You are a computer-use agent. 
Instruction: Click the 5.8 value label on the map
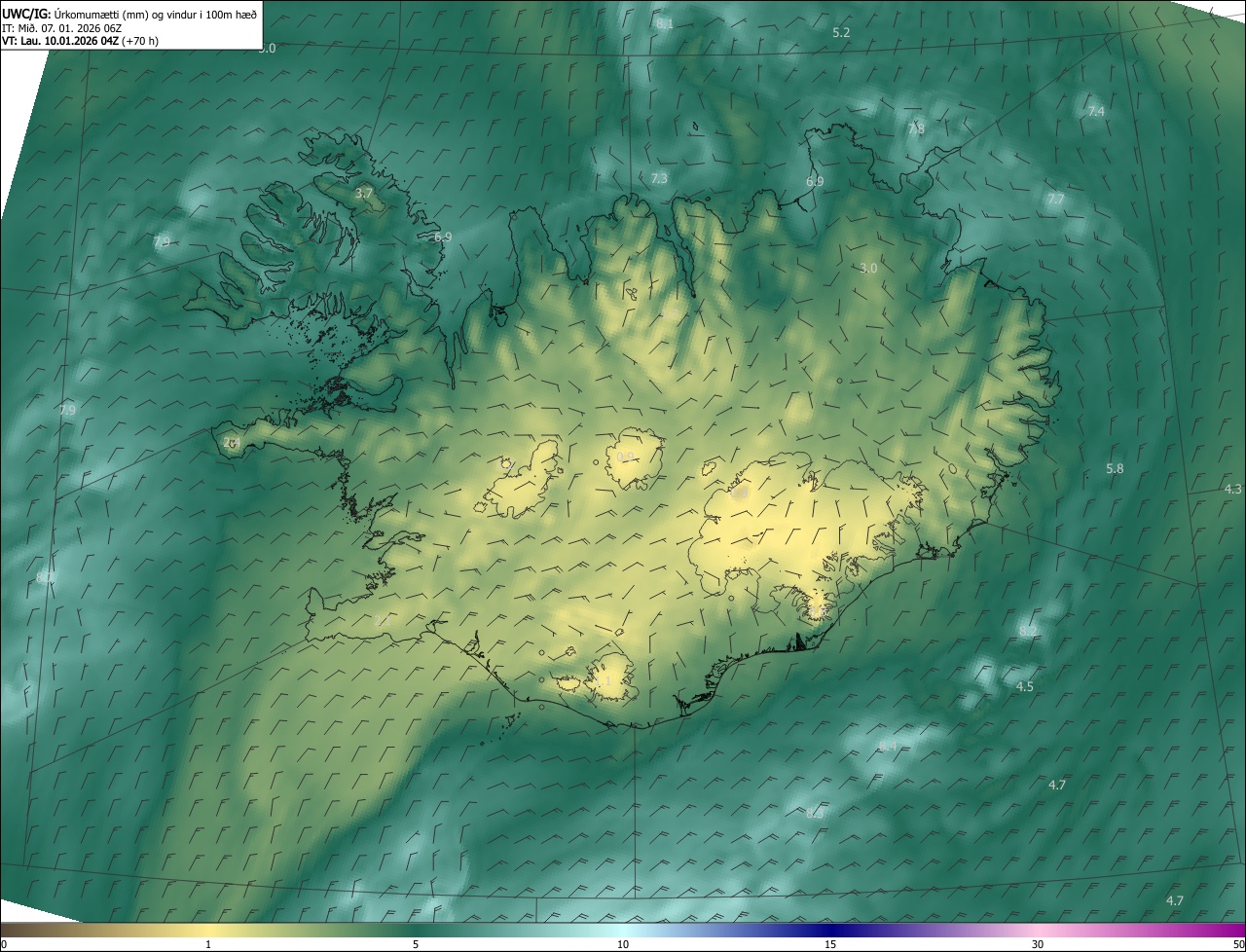1115,468
